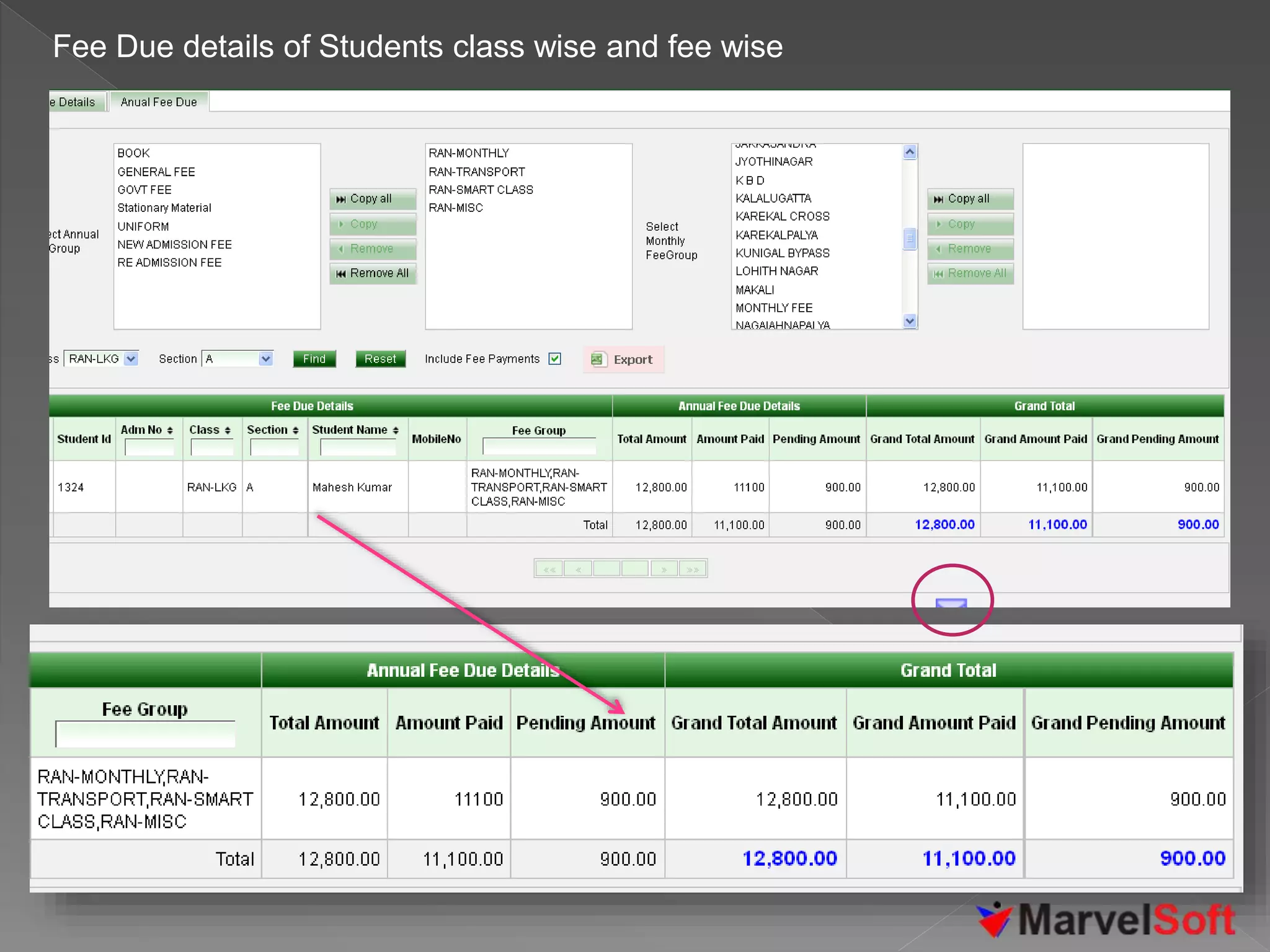This screenshot has width=1270, height=952.
Task: Sort by Section column arrows
Action: [x=295, y=430]
